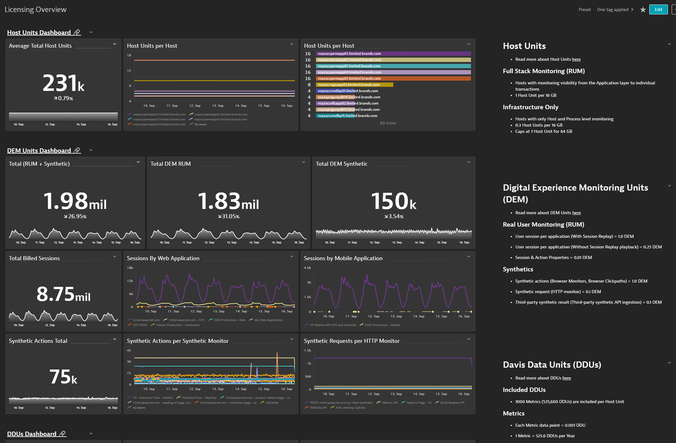Image resolution: width=676 pixels, height=443 pixels.
Task: Collapse the Digital Experience Monitoring Units panel
Action: (667, 186)
